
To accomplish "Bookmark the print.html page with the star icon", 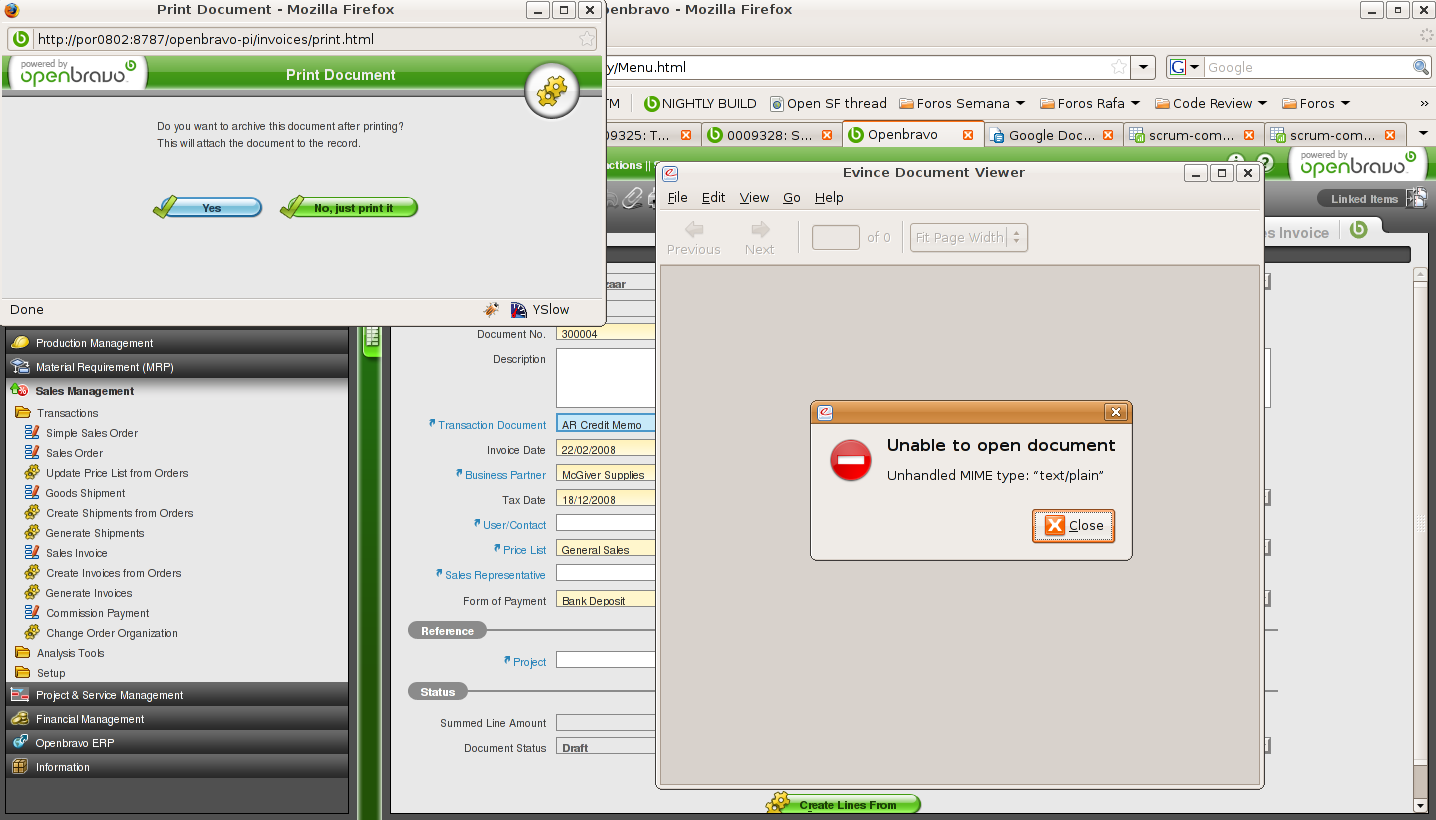I will tap(587, 39).
